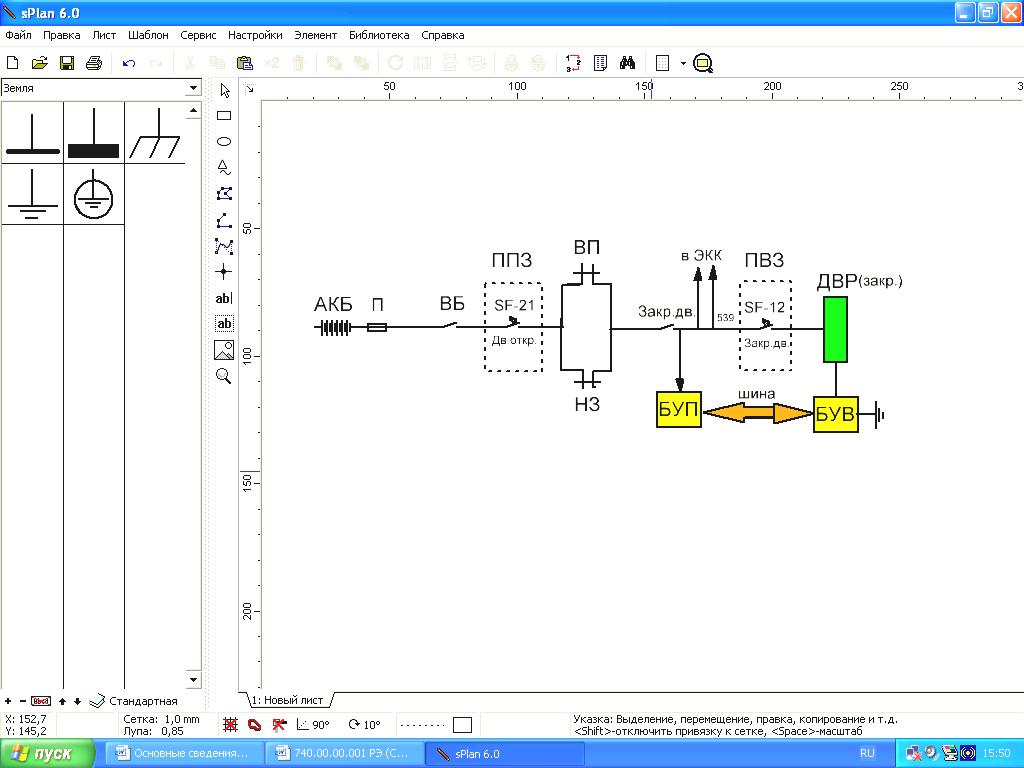Click the 'Сетка: 1,0 mm' grid value

(161, 719)
